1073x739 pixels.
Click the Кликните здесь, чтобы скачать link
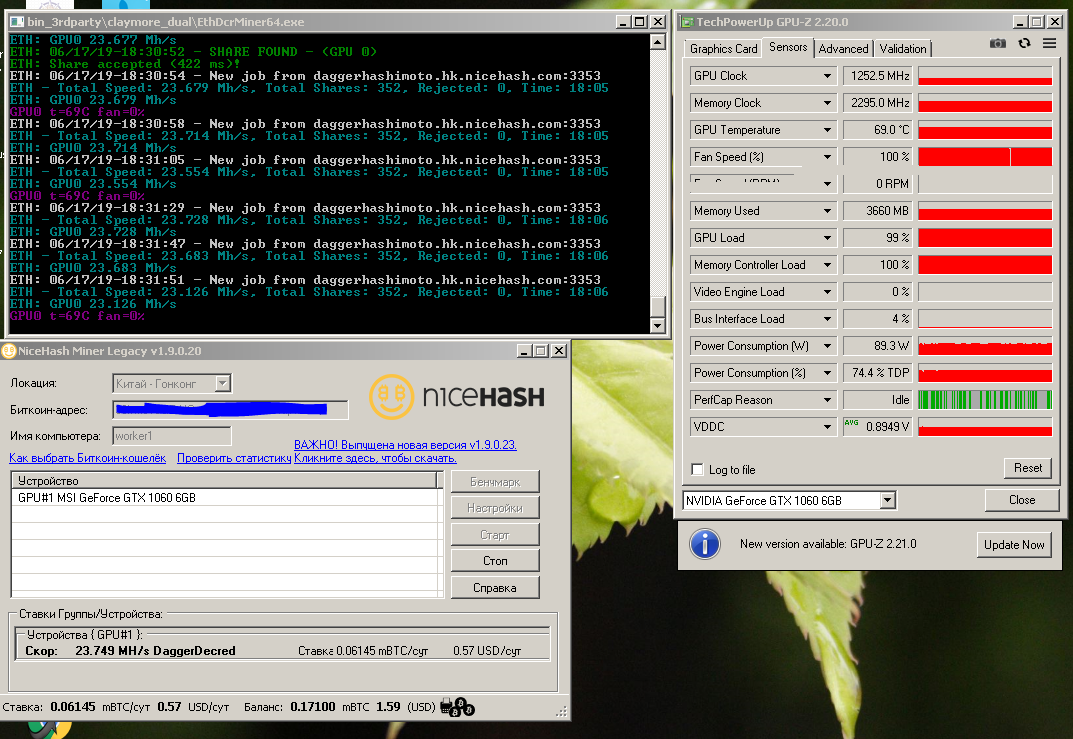point(375,458)
